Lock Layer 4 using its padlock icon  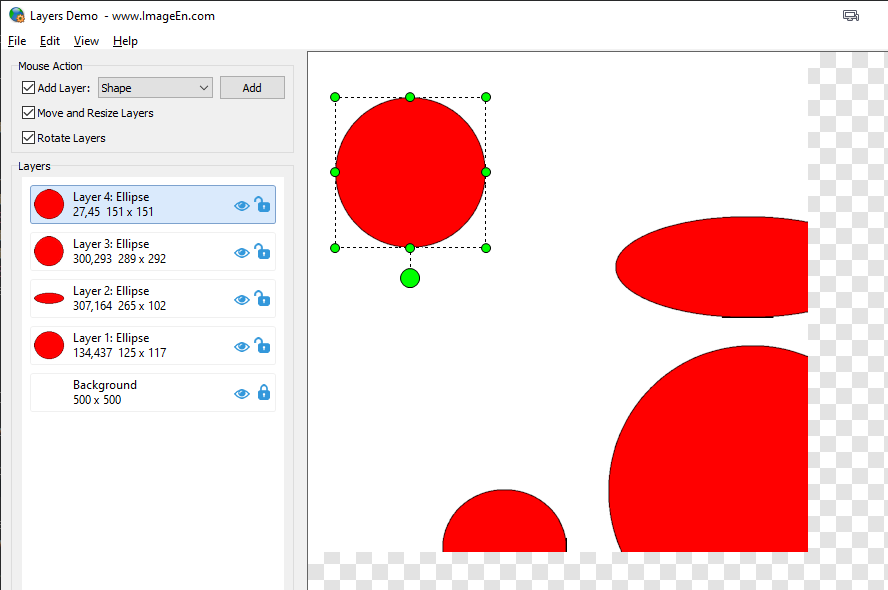(262, 204)
